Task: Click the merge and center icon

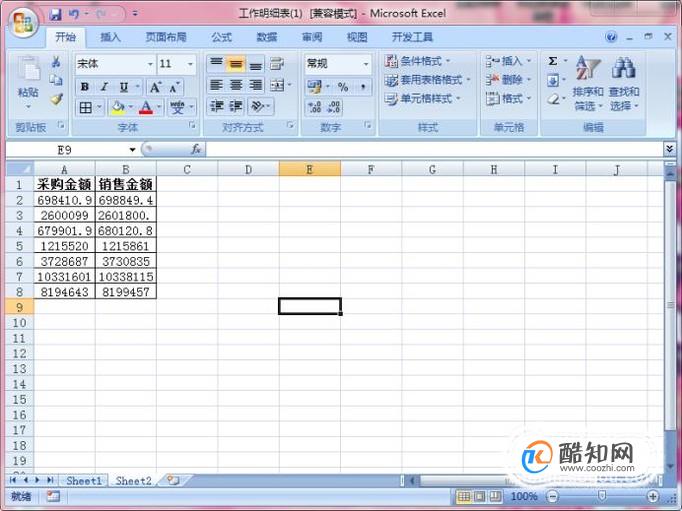Action: coord(277,85)
